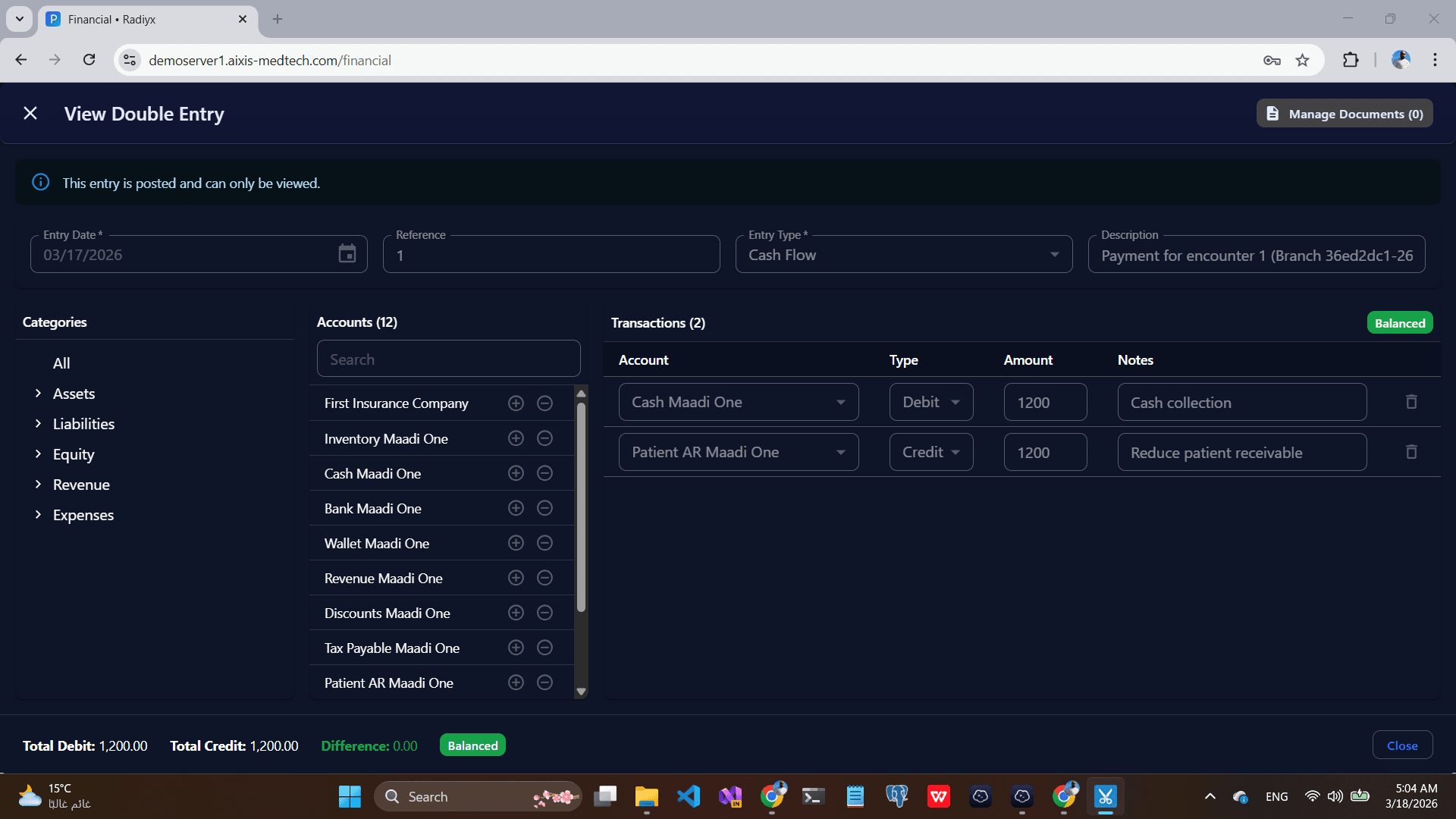The image size is (1456, 819).
Task: Click the Windows taskbar Search box
Action: tap(478, 796)
